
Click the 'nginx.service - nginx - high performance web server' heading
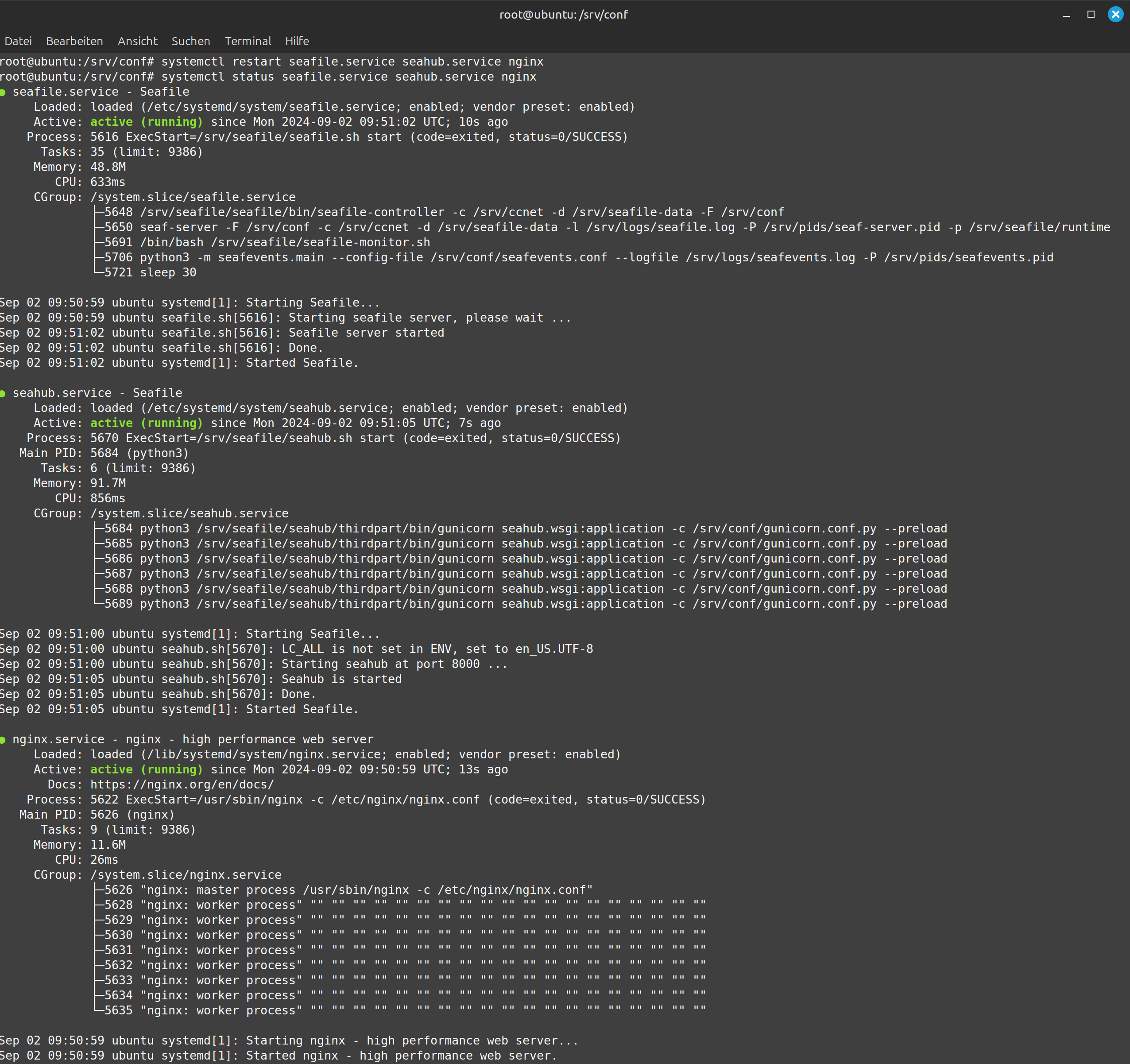pos(193,739)
